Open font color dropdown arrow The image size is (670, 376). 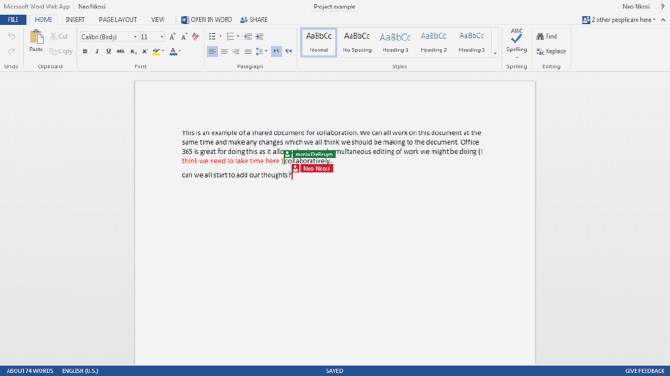(x=180, y=51)
